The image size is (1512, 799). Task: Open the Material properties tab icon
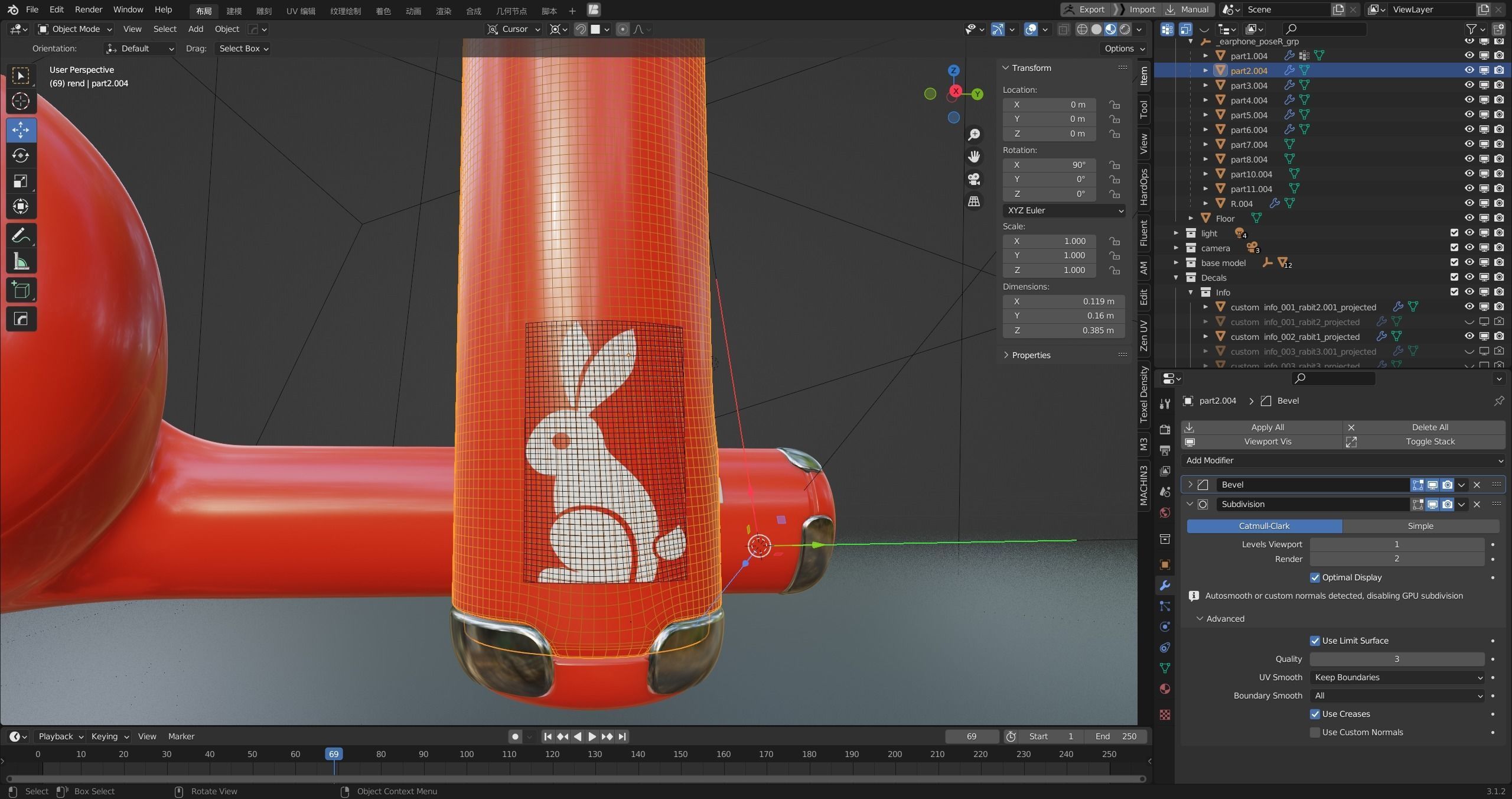point(1165,688)
